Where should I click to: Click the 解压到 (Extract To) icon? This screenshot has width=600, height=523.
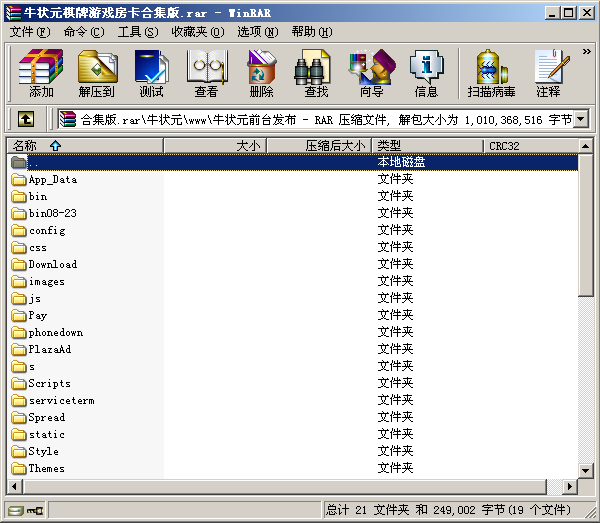click(x=97, y=73)
